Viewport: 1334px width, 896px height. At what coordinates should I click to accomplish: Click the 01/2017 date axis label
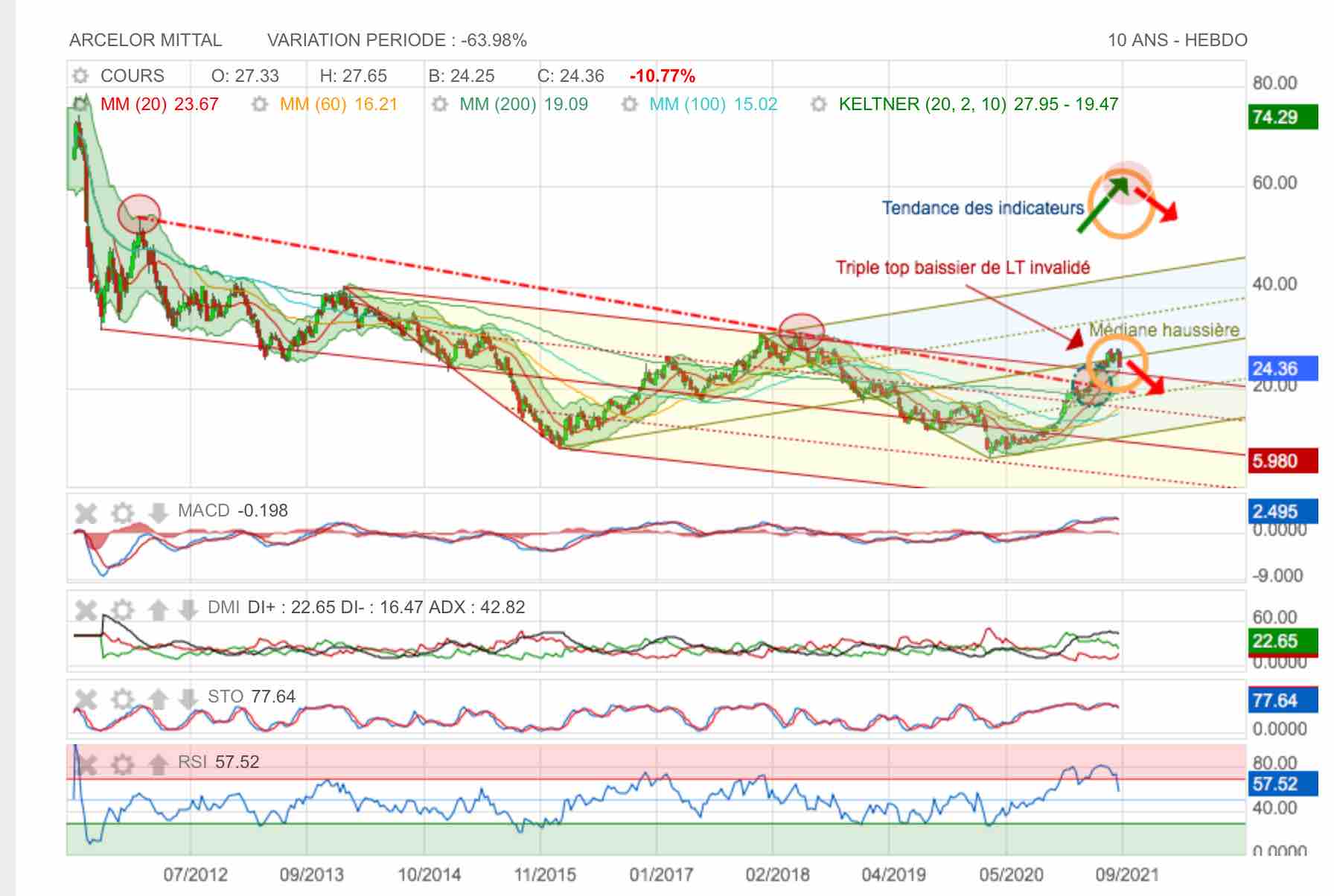[661, 874]
